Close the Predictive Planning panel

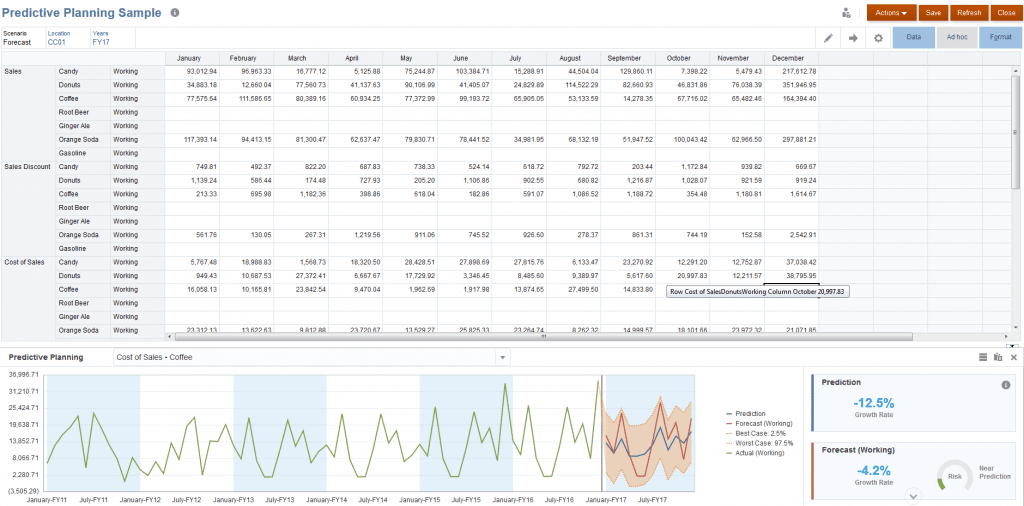[1013, 357]
